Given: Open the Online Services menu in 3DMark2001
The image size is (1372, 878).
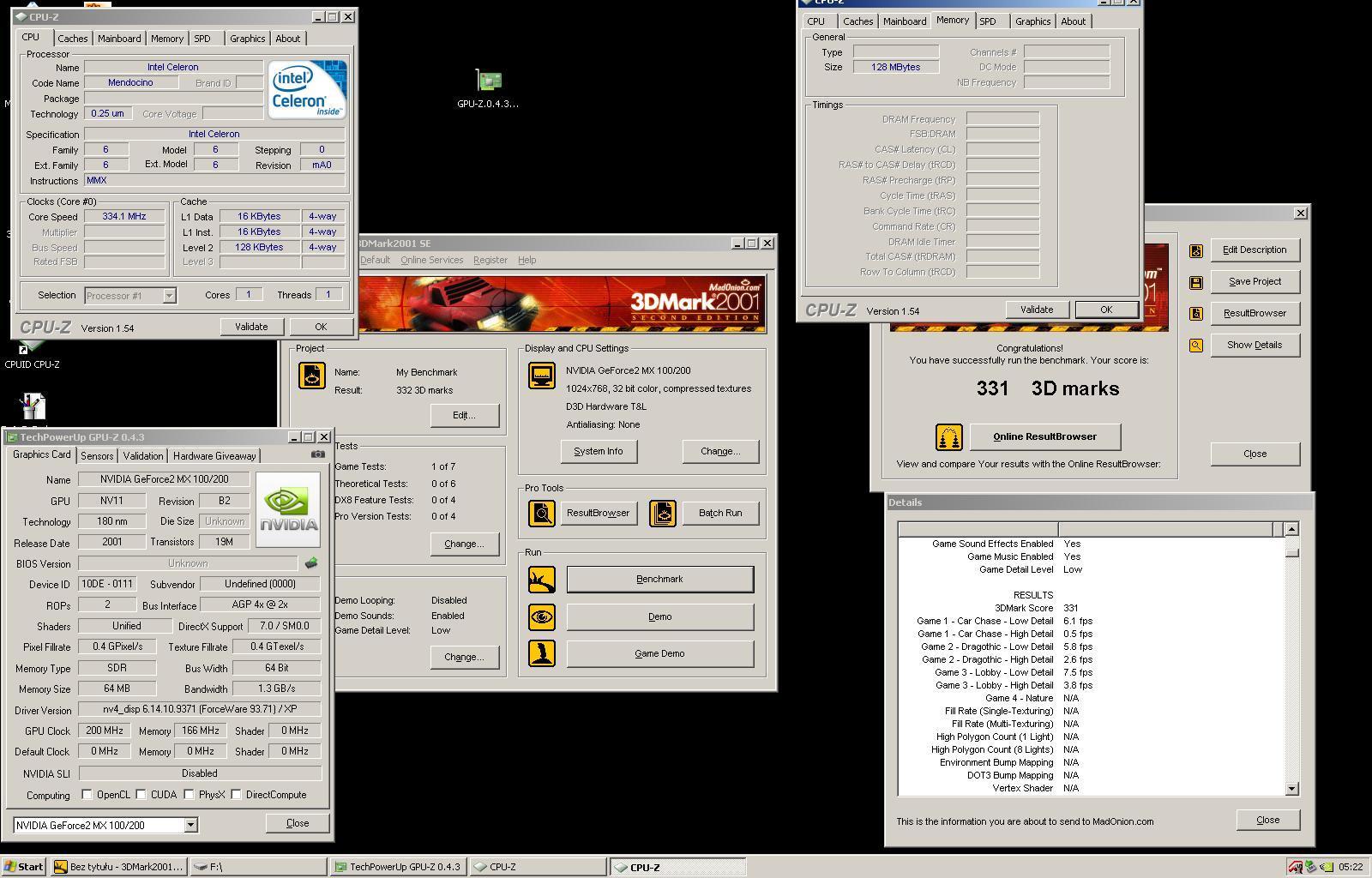Looking at the screenshot, I should [x=431, y=260].
